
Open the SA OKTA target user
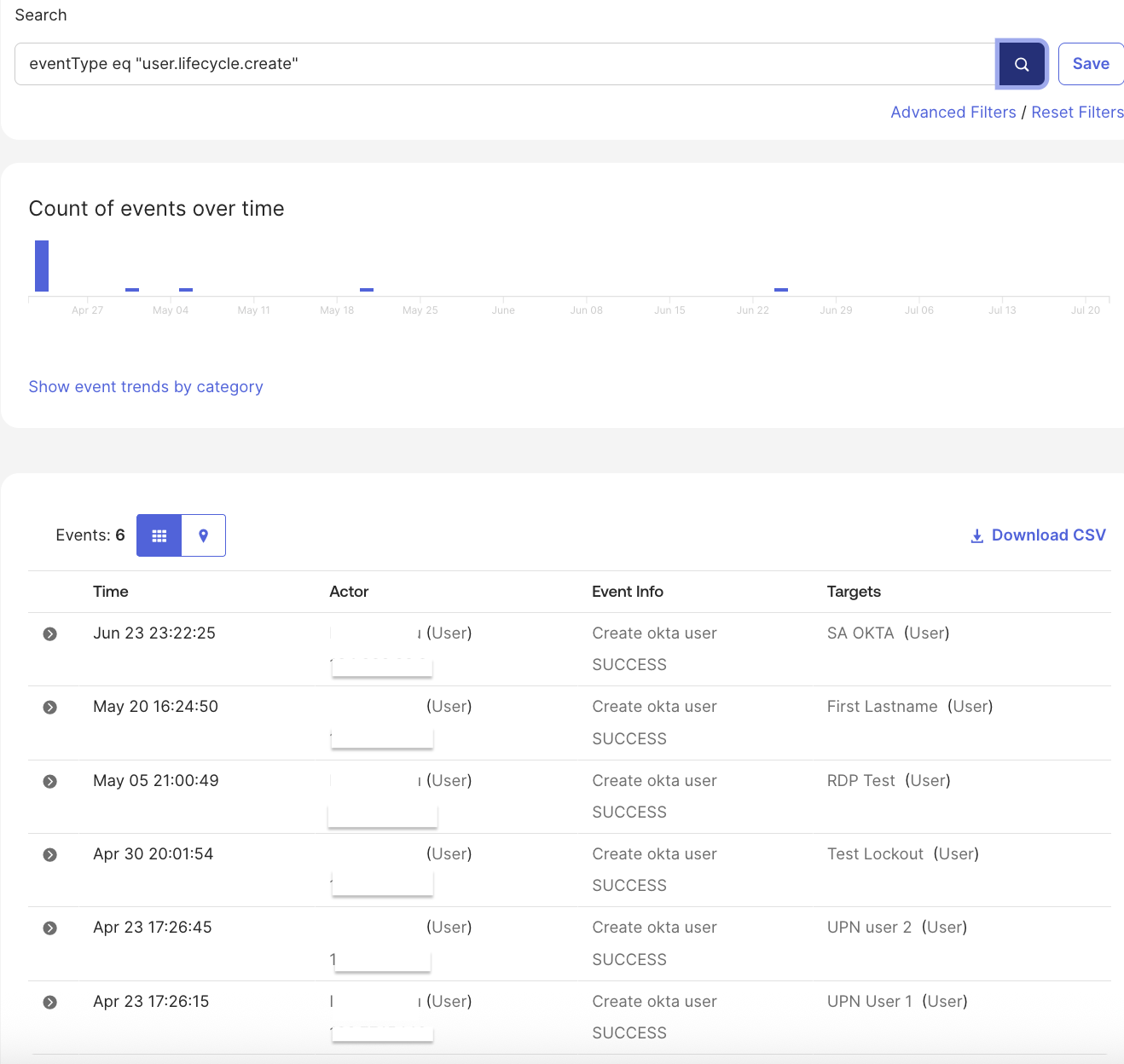[860, 633]
